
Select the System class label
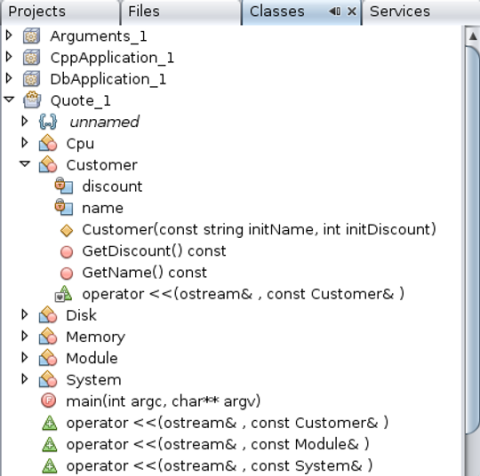[94, 380]
